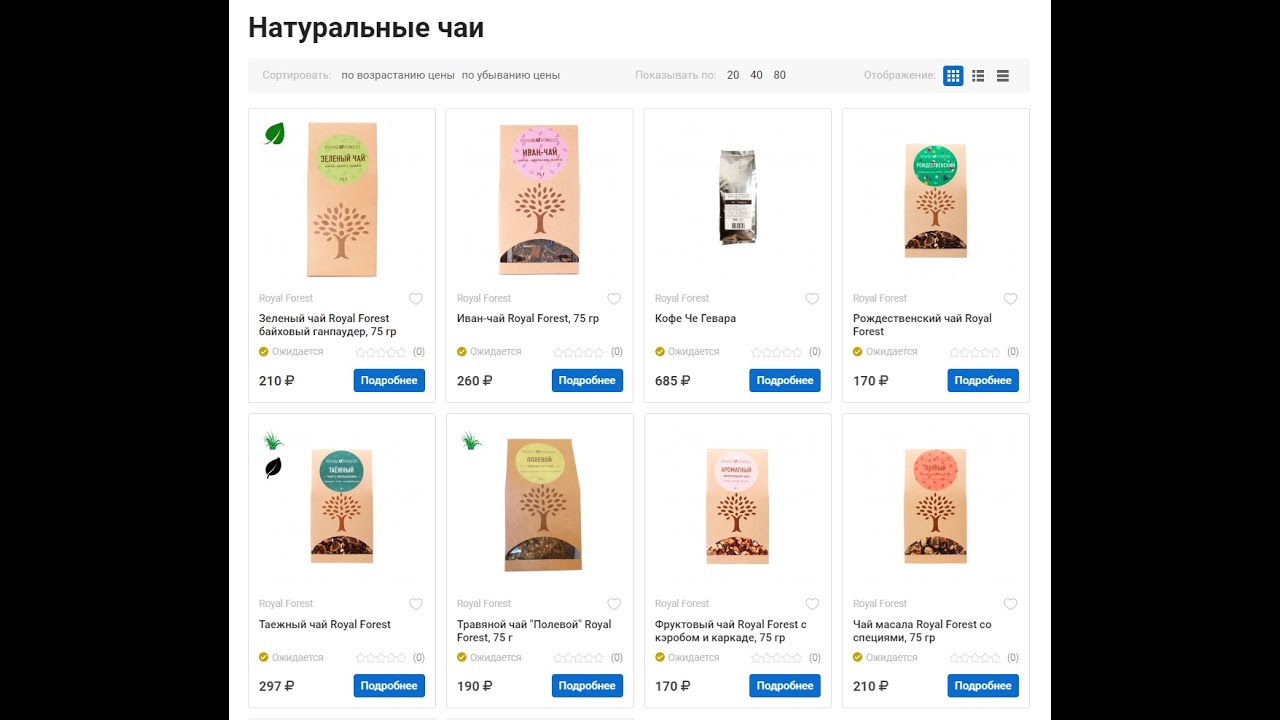1280x720 pixels.
Task: Rate Зеленый чай using star rating
Action: tap(381, 352)
